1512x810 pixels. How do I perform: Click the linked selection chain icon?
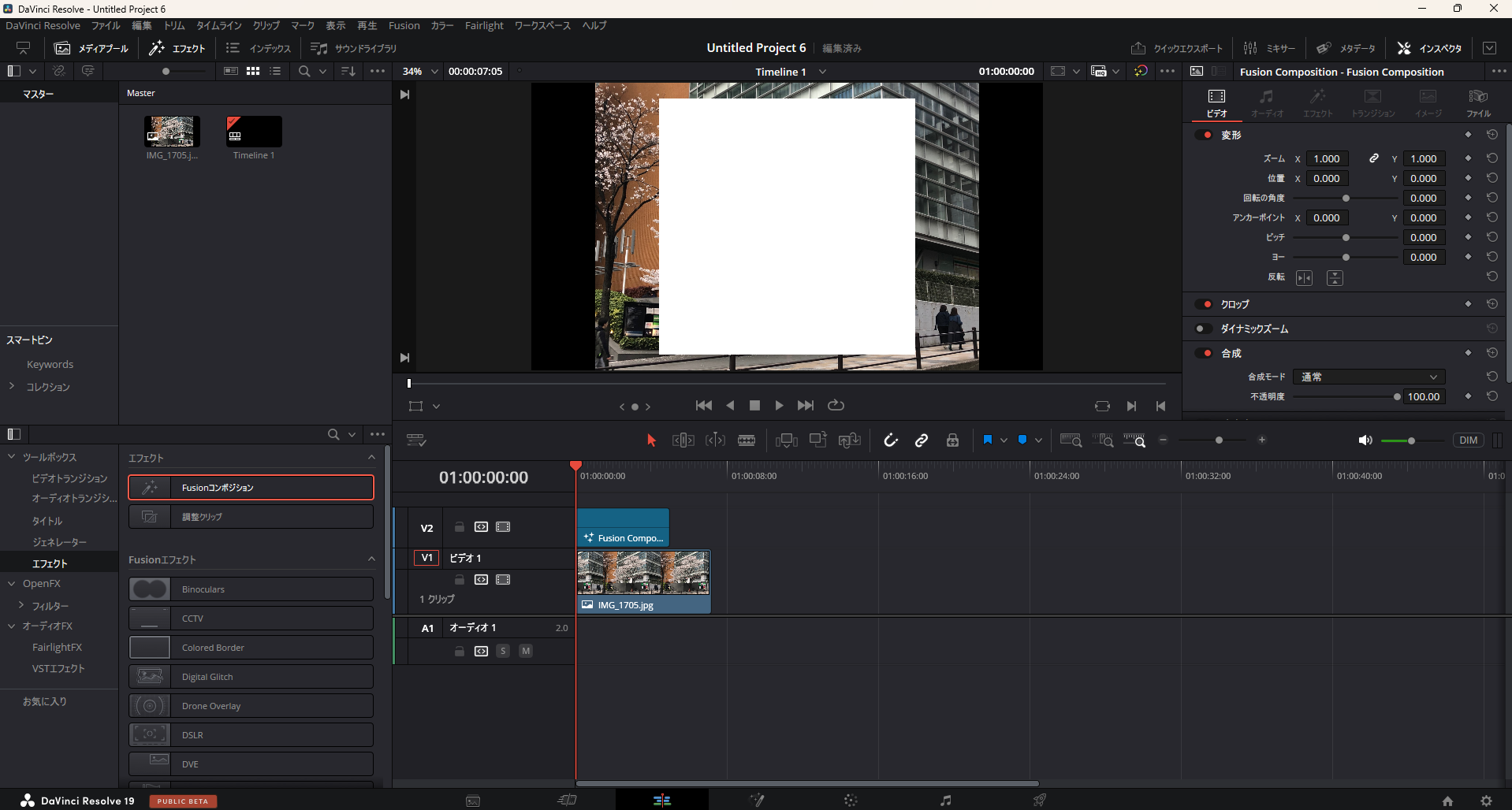click(x=922, y=440)
